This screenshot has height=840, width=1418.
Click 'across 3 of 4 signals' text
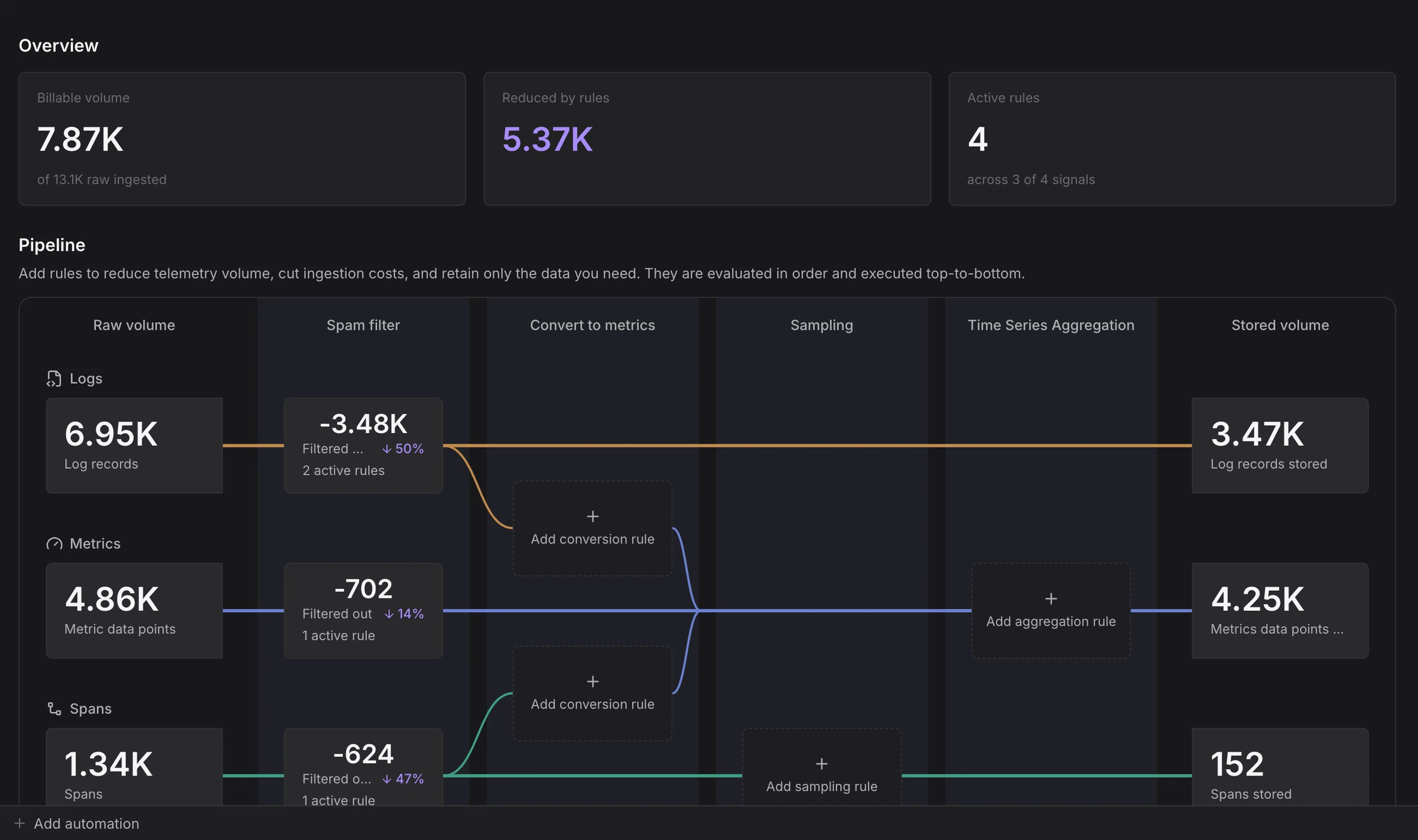tap(1031, 180)
